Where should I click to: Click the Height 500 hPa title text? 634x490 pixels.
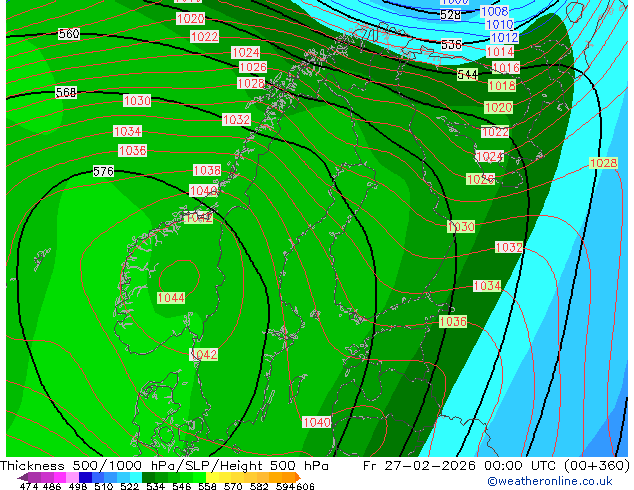275,466
